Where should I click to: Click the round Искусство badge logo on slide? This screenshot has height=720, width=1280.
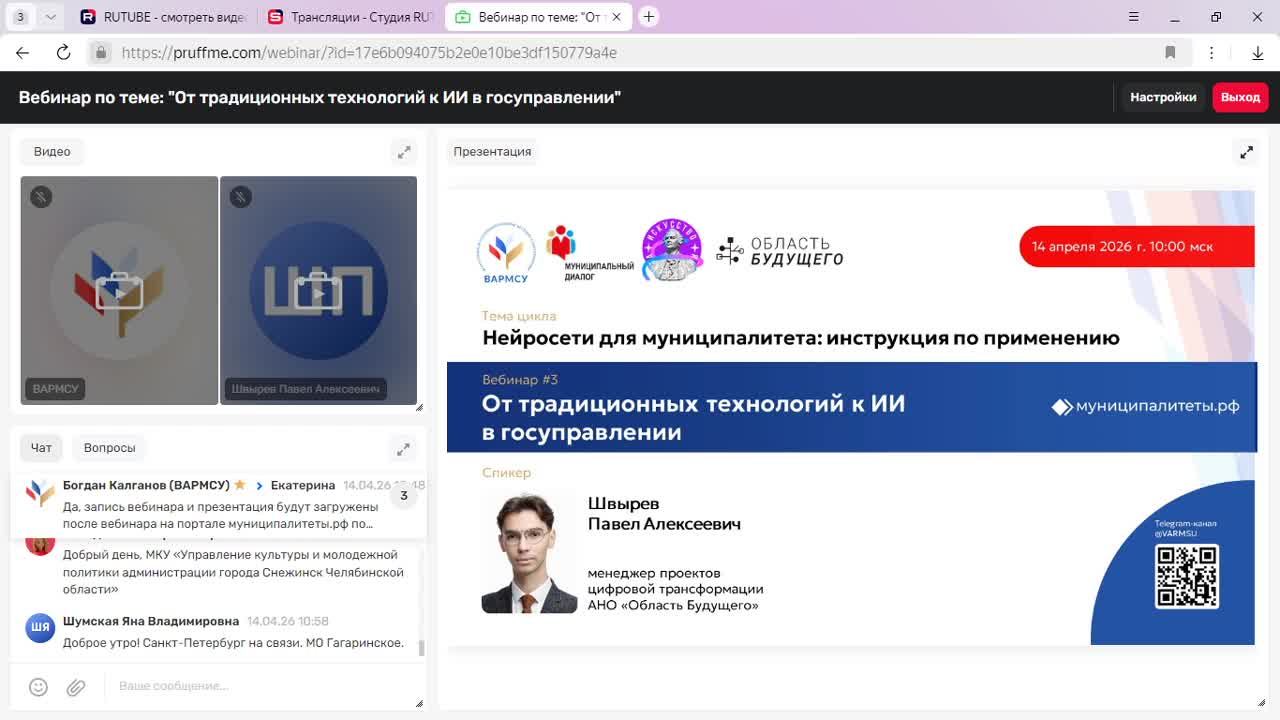(672, 250)
